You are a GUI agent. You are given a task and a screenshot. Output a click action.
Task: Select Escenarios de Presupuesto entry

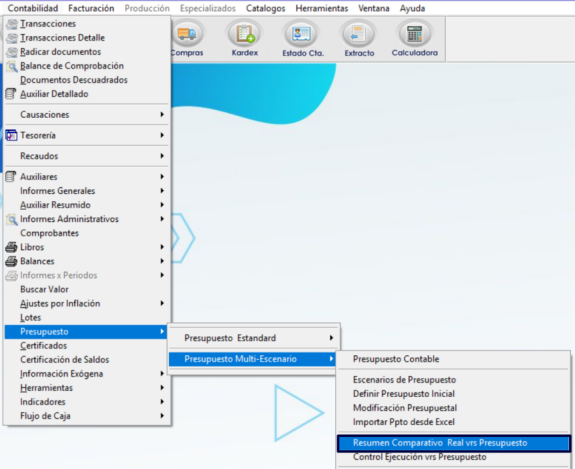(x=404, y=380)
